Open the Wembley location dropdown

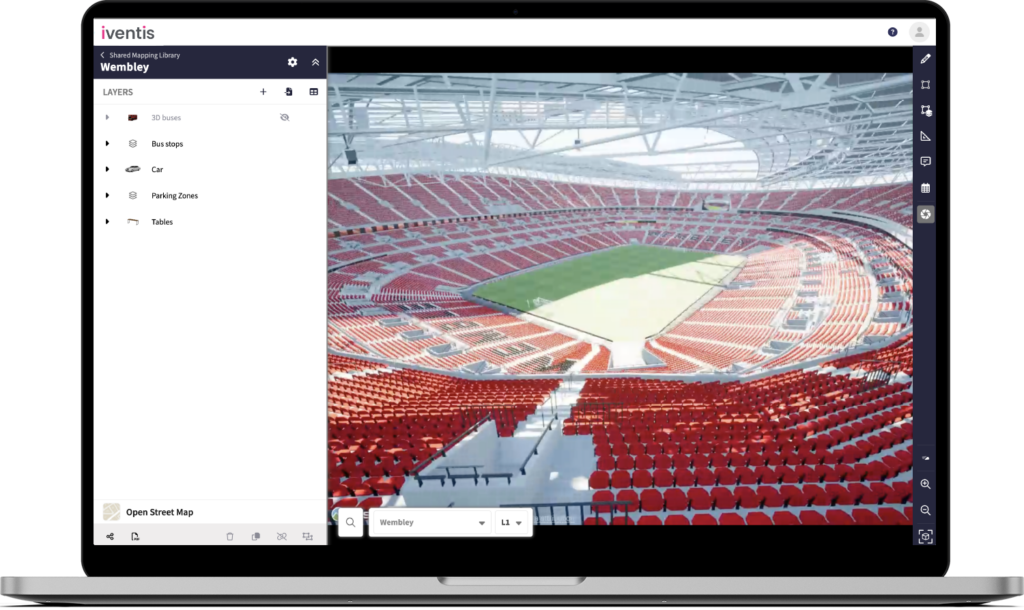(x=432, y=522)
